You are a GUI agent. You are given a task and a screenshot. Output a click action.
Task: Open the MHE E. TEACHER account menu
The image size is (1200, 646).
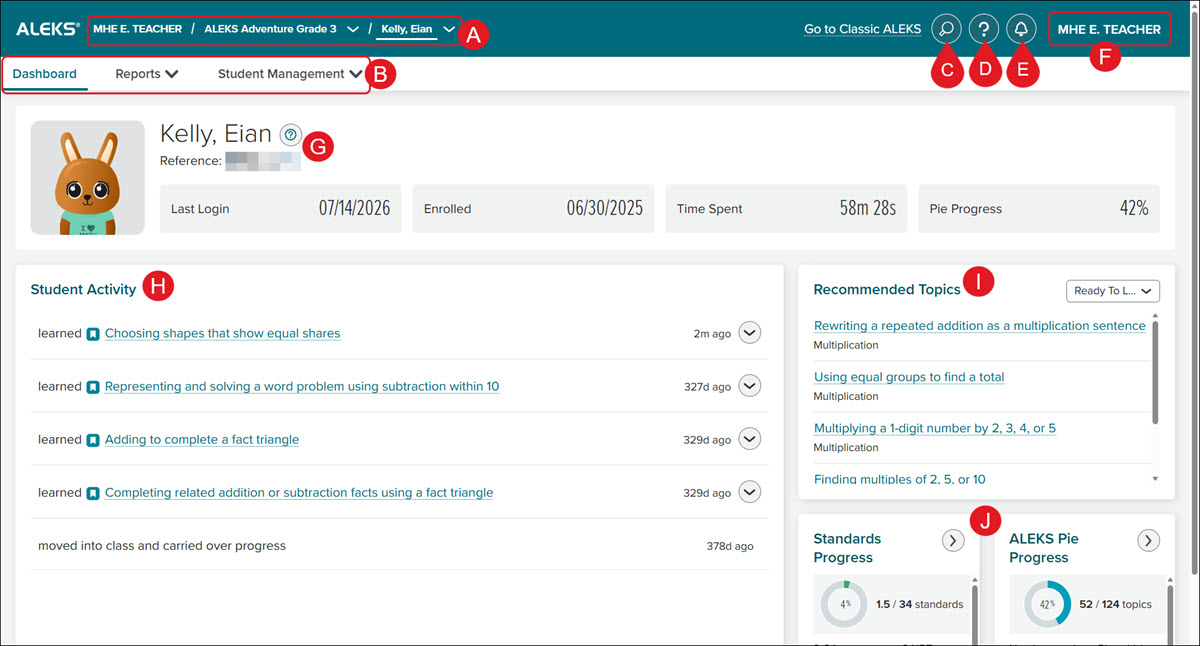[1109, 29]
